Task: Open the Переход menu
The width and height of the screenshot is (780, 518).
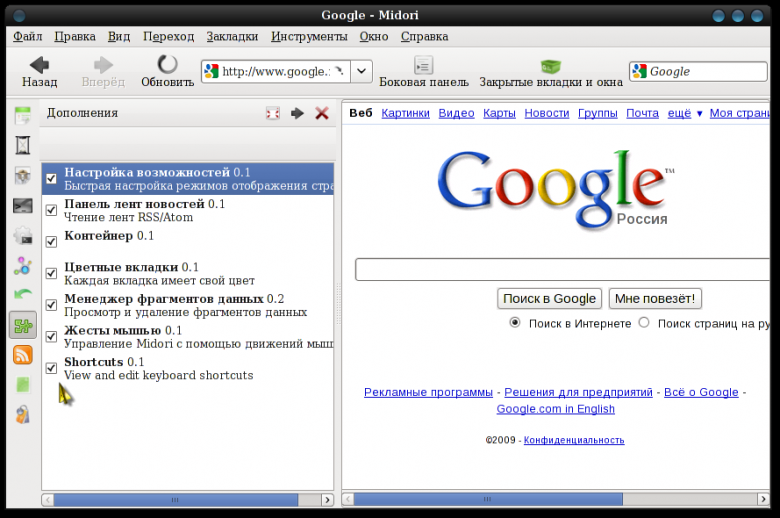Action: point(169,36)
